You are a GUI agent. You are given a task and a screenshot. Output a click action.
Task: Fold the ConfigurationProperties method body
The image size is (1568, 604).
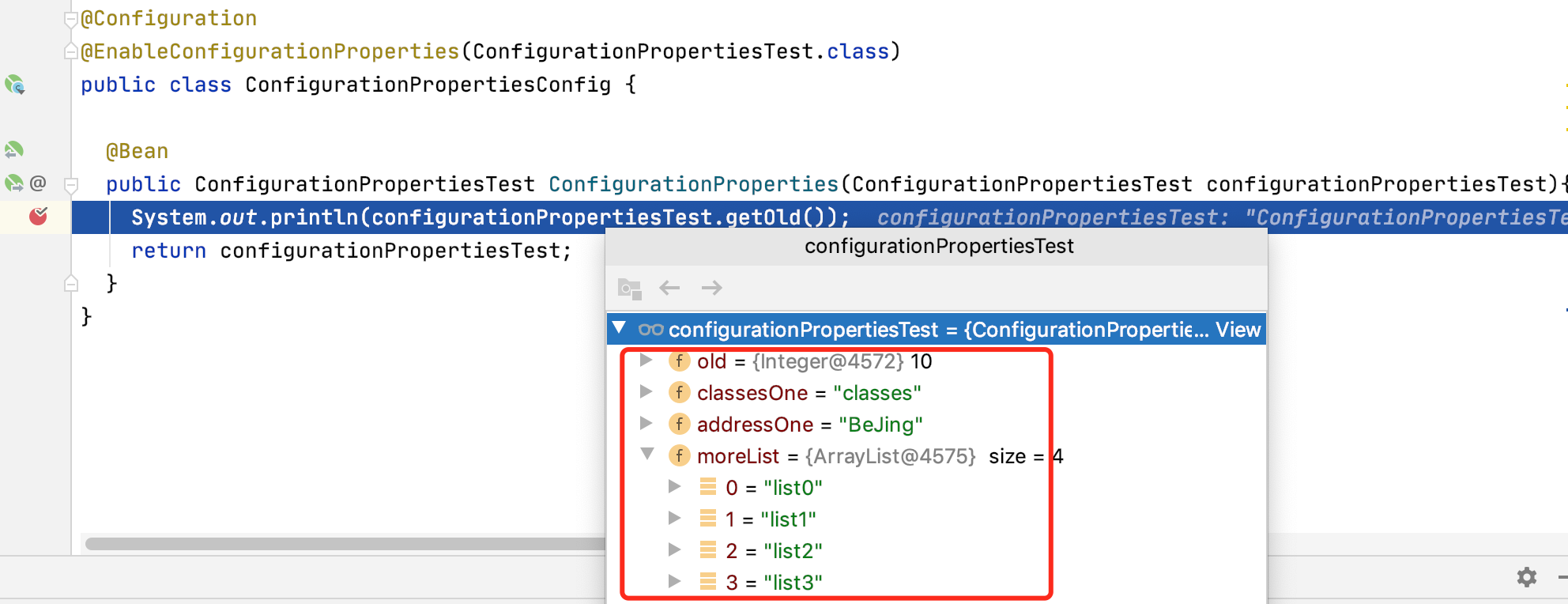point(71,185)
